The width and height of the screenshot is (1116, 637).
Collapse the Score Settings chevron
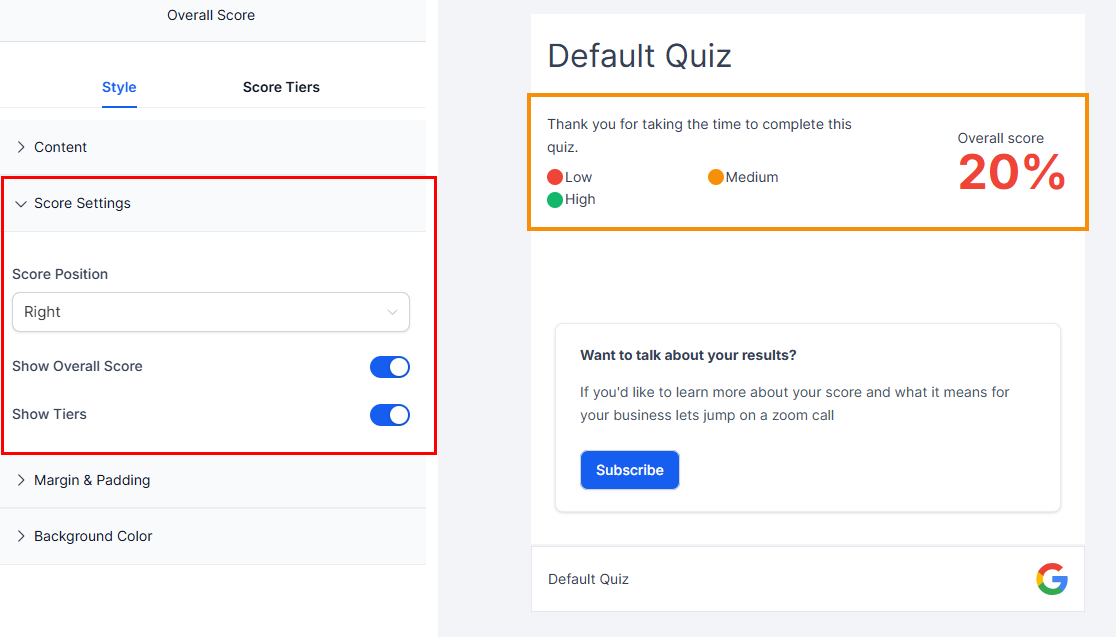pos(22,203)
